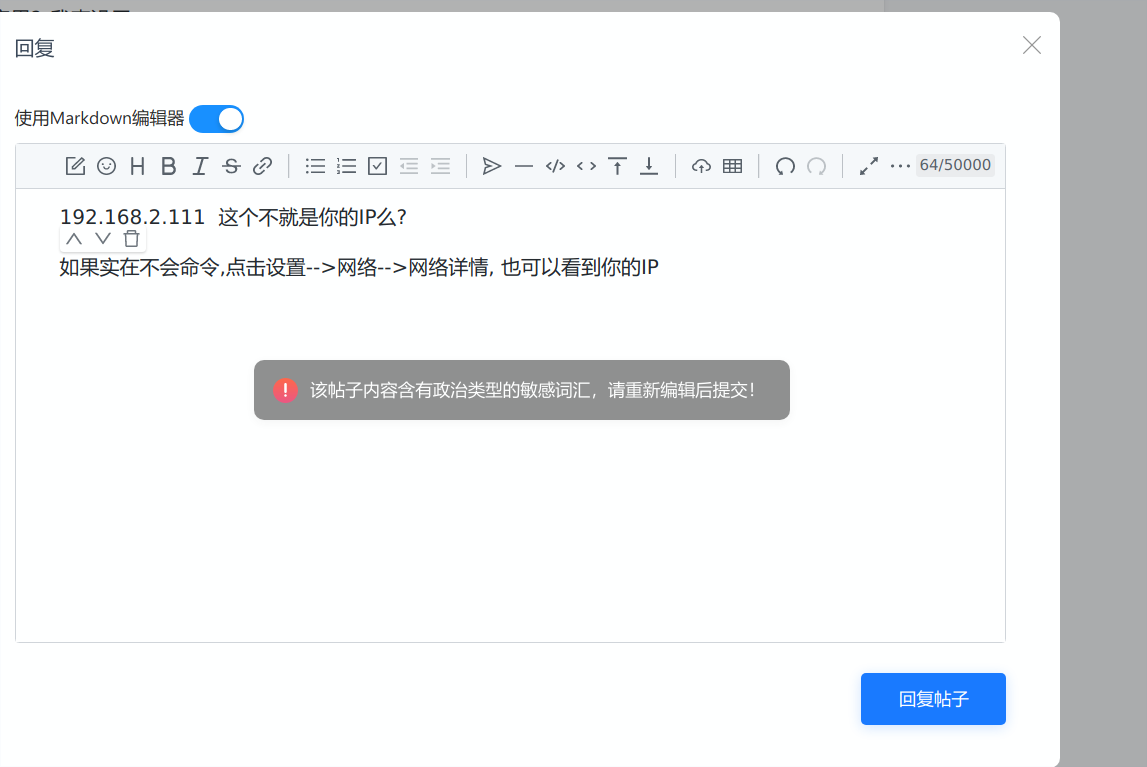This screenshot has width=1147, height=767.
Task: Undo the last edit
Action: tap(785, 167)
